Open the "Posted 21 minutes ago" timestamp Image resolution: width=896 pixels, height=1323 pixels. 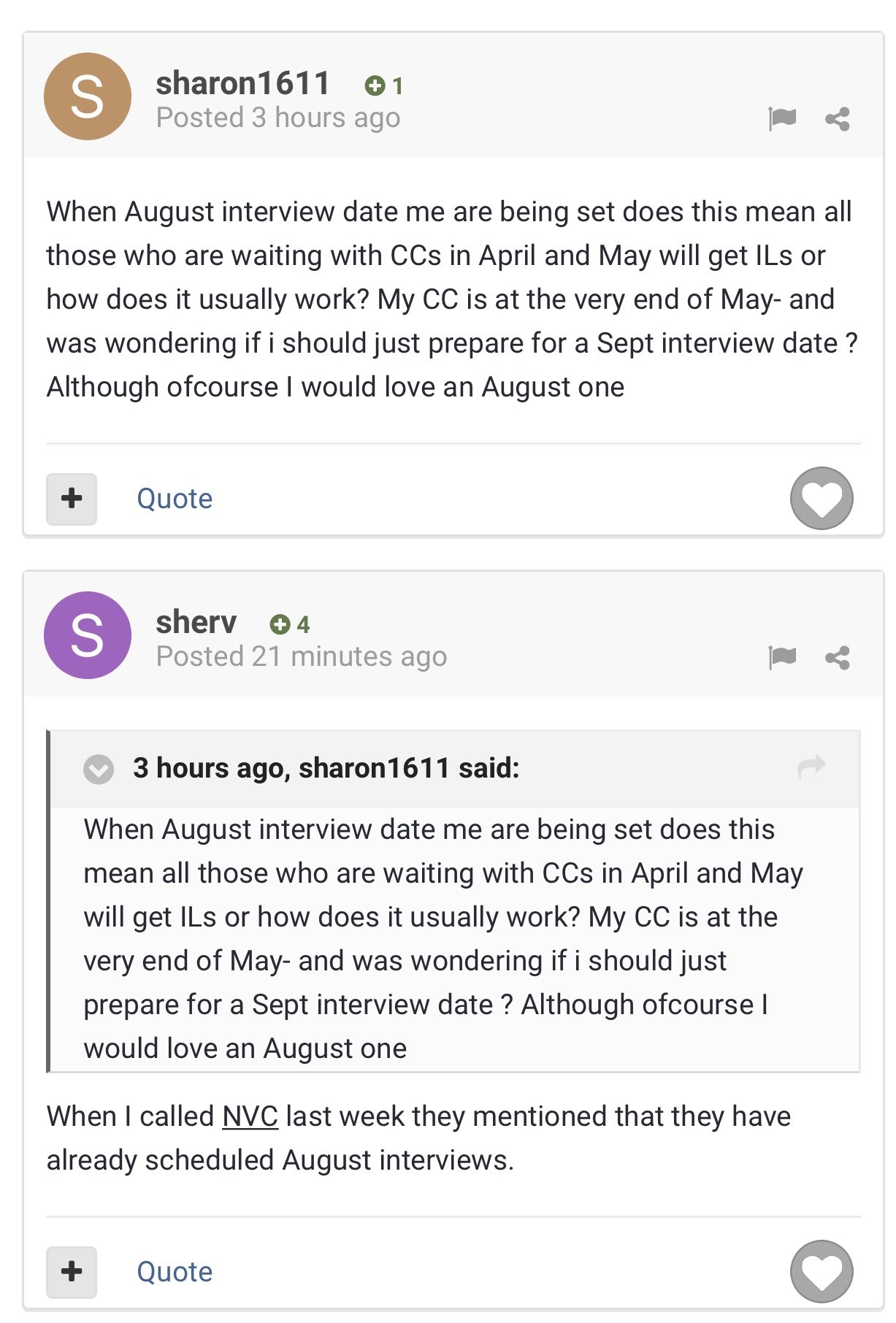[x=301, y=656]
